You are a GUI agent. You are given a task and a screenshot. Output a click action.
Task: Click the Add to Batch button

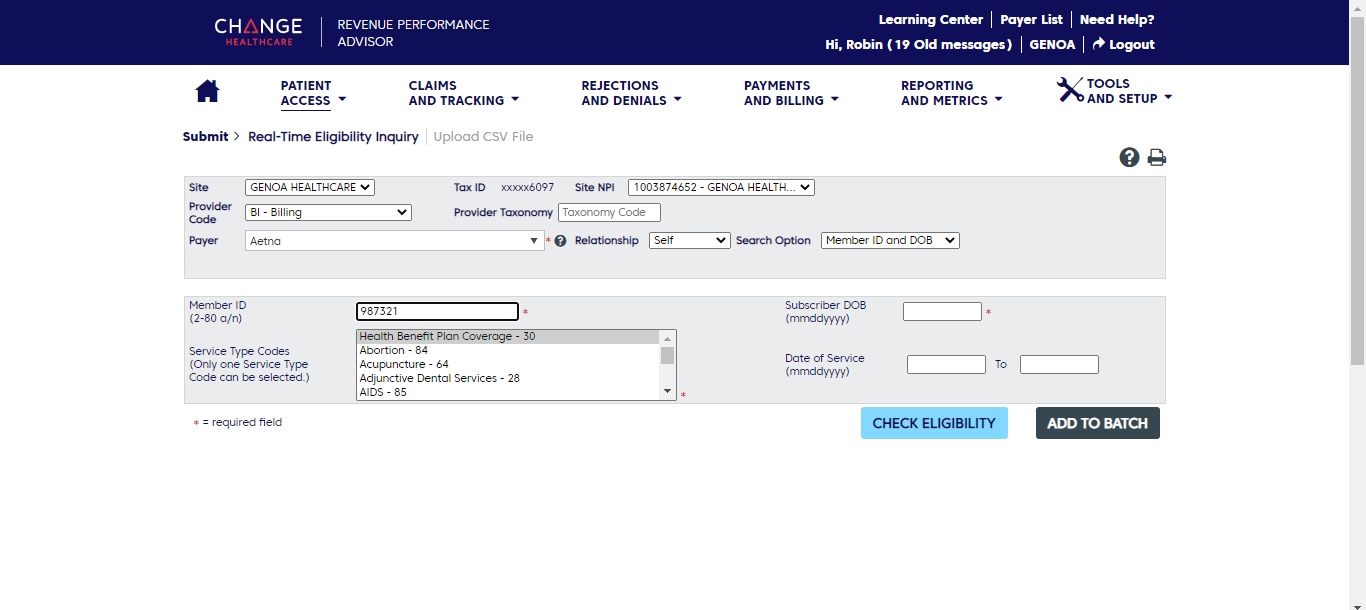(x=1097, y=423)
